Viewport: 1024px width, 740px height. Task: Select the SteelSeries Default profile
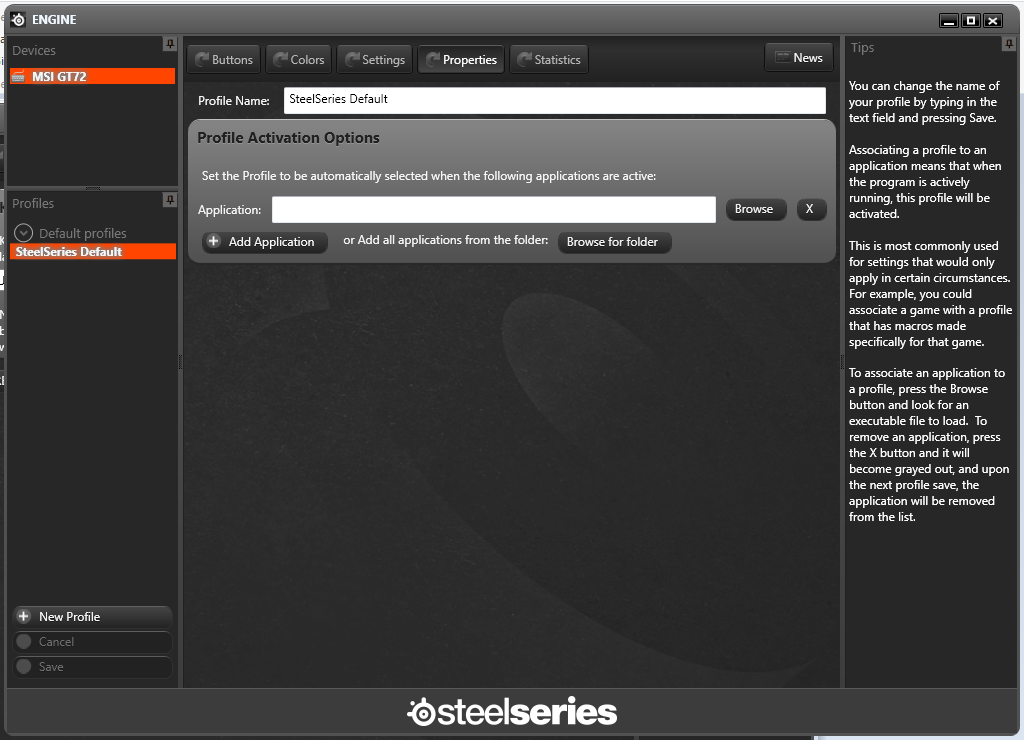point(93,251)
